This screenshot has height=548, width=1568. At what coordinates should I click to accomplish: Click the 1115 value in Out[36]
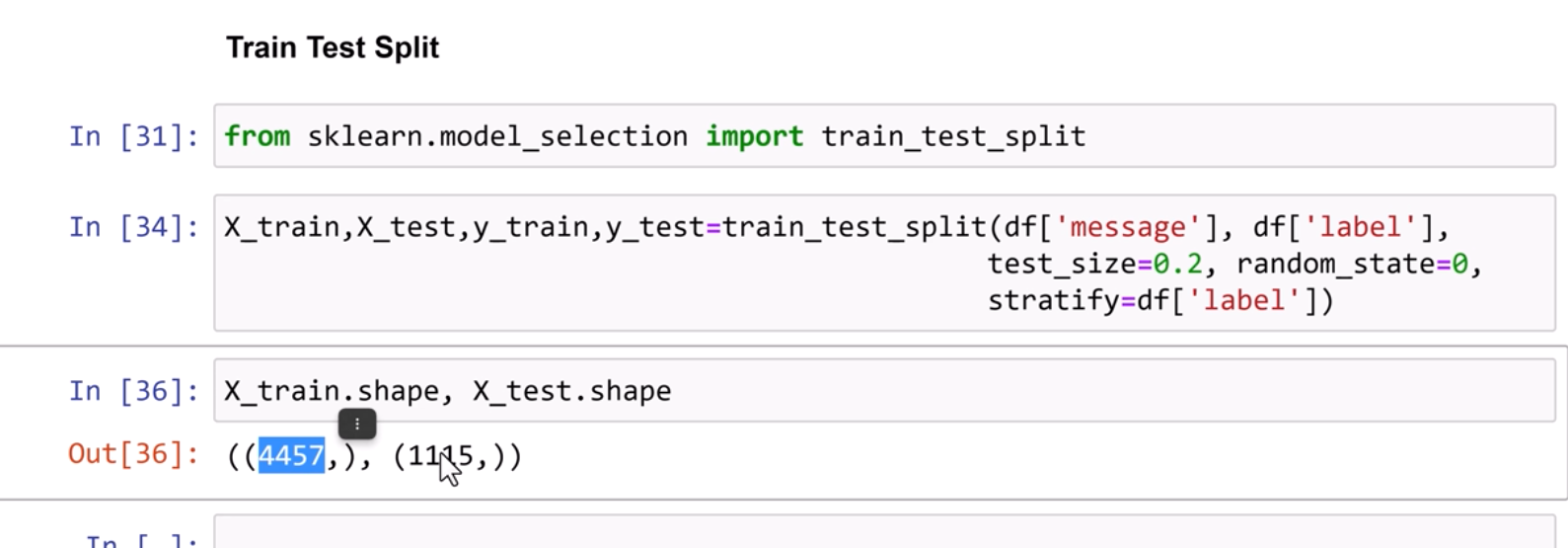coord(439,455)
